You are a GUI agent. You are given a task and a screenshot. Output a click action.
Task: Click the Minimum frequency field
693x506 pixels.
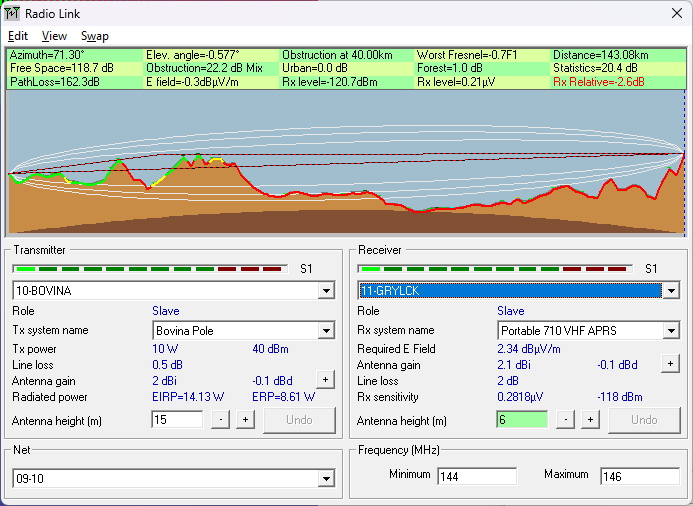(x=477, y=476)
